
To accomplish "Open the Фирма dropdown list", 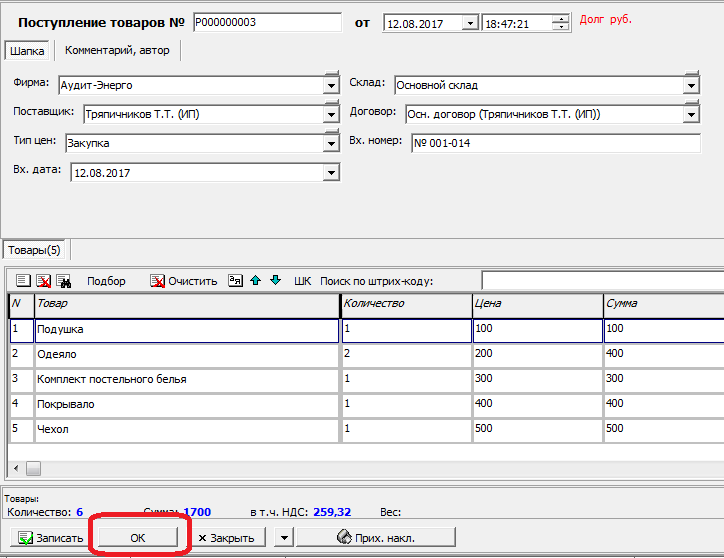I will point(332,86).
